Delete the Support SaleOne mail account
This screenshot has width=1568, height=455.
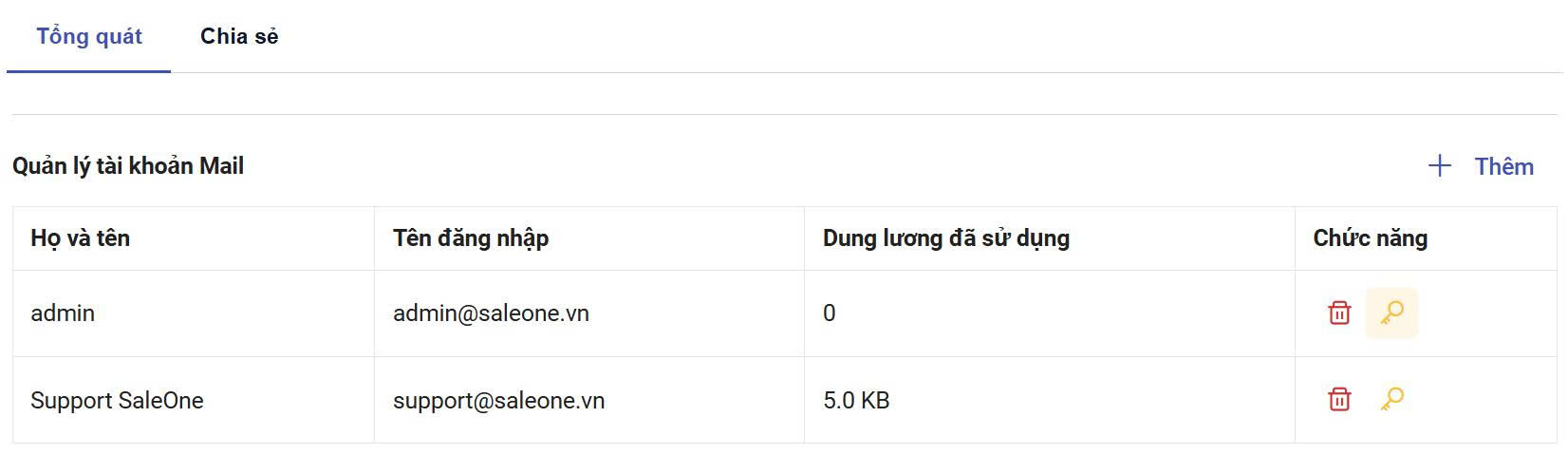point(1339,399)
